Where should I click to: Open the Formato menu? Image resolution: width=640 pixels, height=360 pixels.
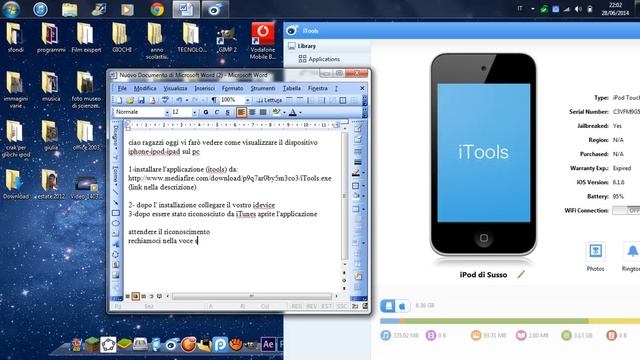point(232,88)
